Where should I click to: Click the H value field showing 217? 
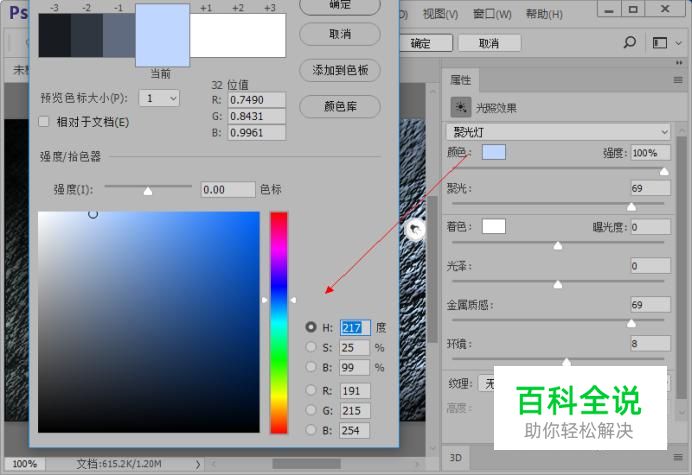[x=355, y=328]
